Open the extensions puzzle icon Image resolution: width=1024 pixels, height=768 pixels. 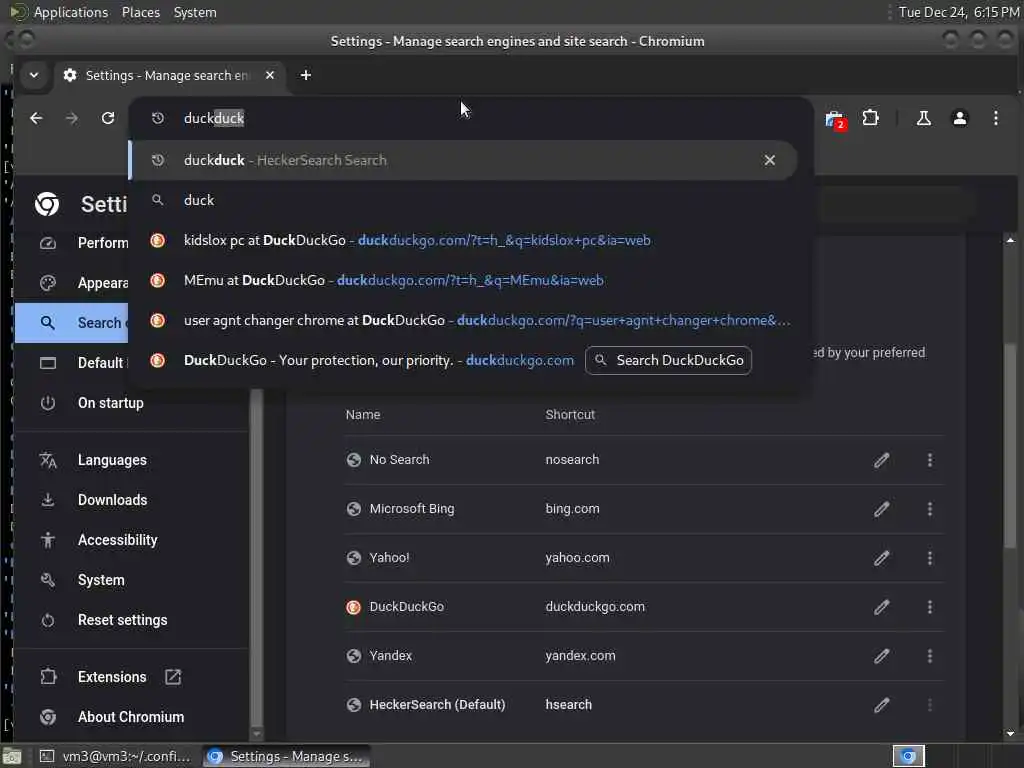(x=871, y=118)
